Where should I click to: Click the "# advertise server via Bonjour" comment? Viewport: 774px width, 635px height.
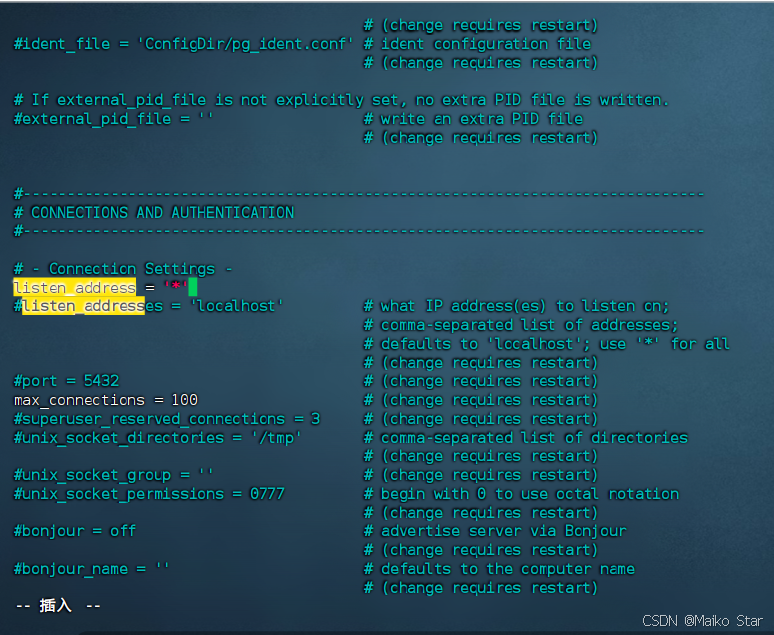495,531
